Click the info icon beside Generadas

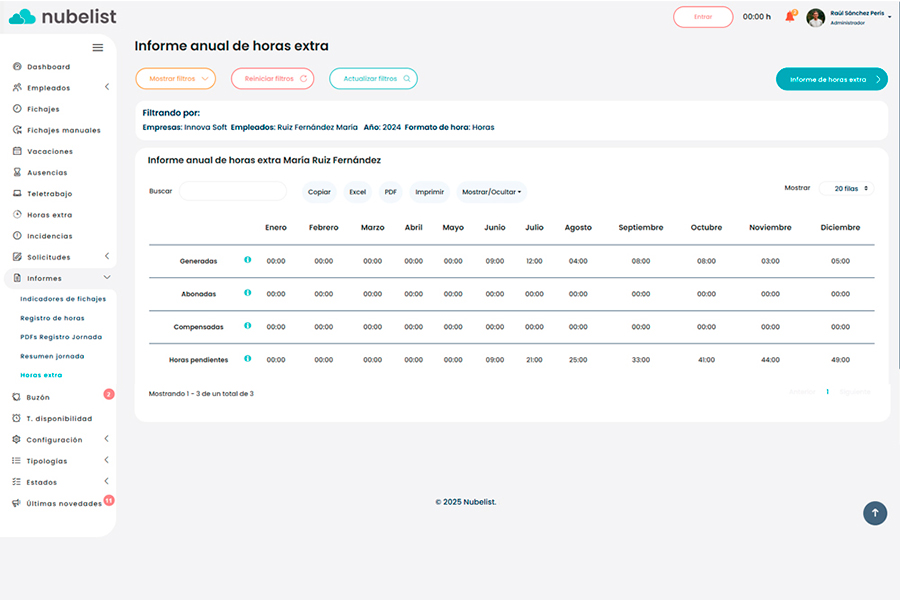(x=247, y=260)
